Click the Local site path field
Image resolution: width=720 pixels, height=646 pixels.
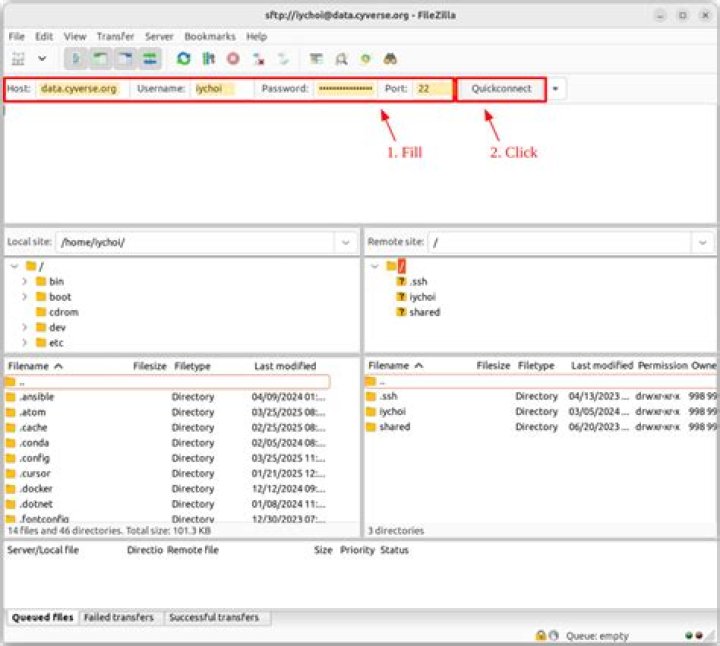click(x=196, y=242)
